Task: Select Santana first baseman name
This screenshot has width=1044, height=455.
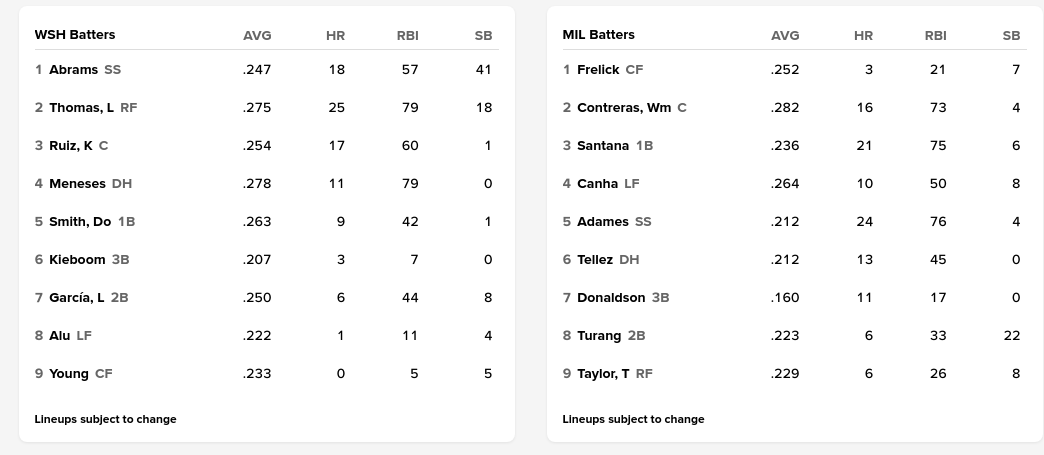Action: [603, 146]
